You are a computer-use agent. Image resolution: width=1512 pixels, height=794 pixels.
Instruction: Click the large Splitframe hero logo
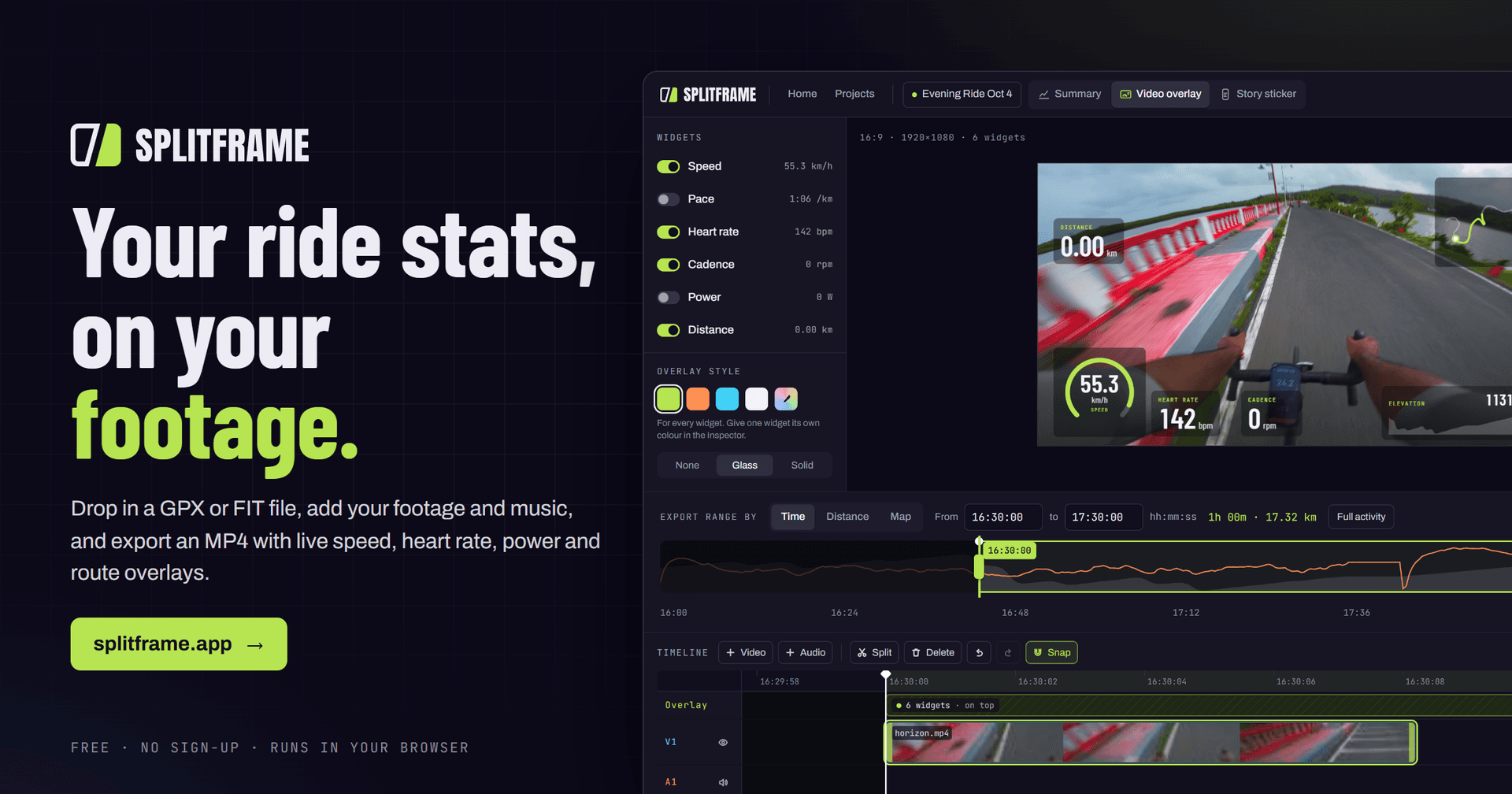point(190,145)
